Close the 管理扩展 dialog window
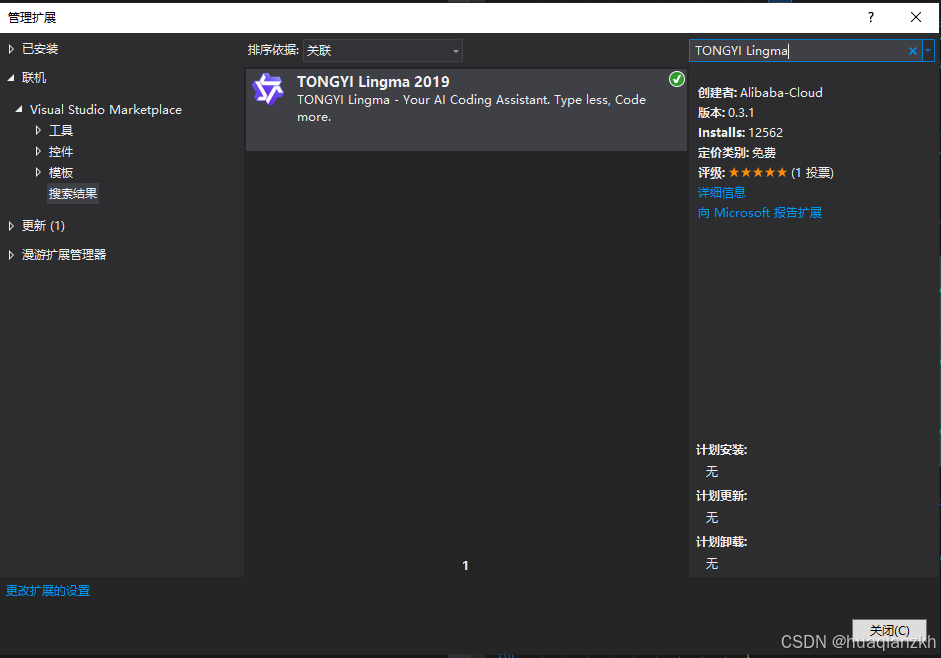The width and height of the screenshot is (941, 658). [x=916, y=17]
